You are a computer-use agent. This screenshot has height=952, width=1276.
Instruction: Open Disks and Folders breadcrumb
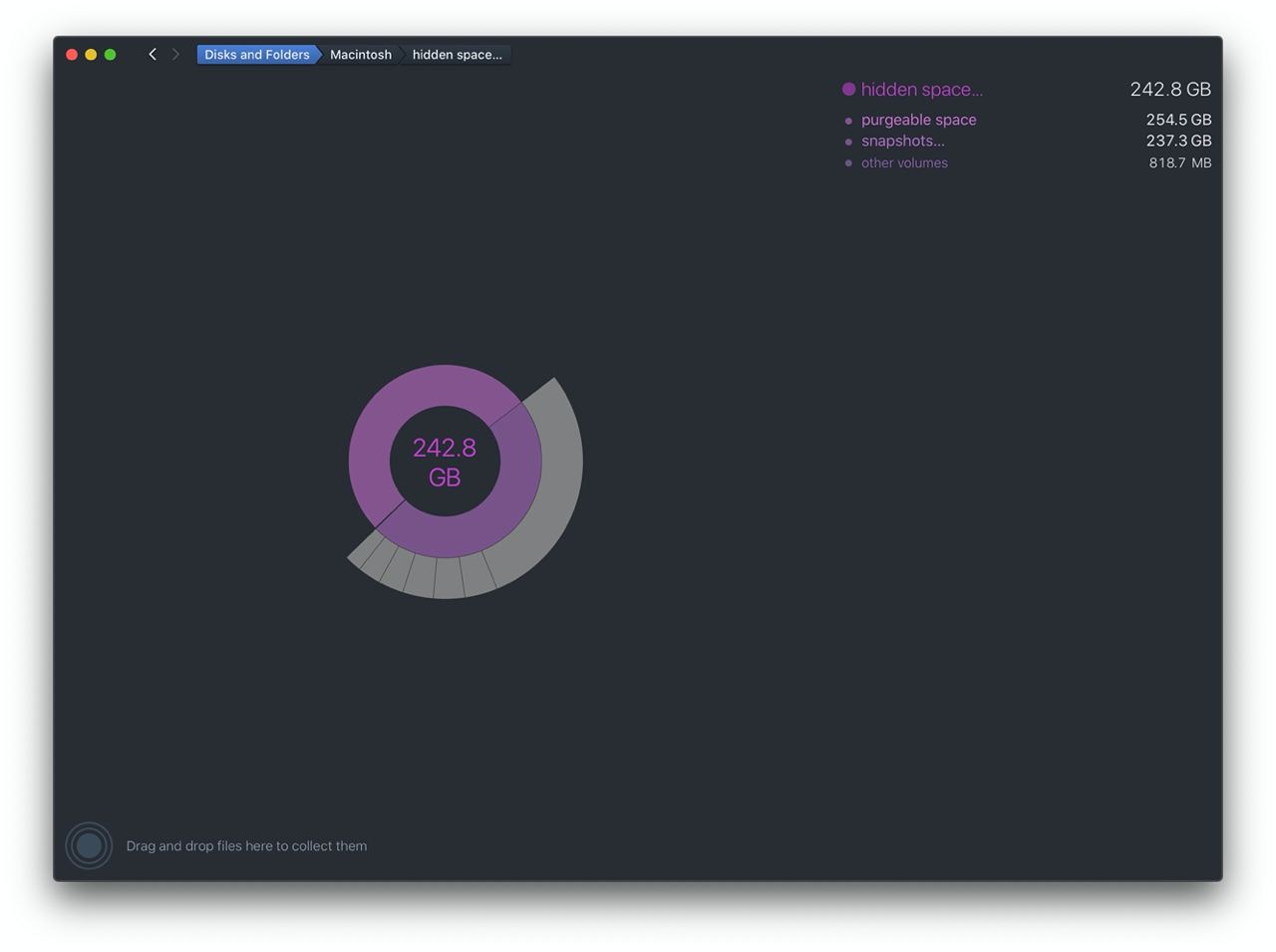[257, 55]
